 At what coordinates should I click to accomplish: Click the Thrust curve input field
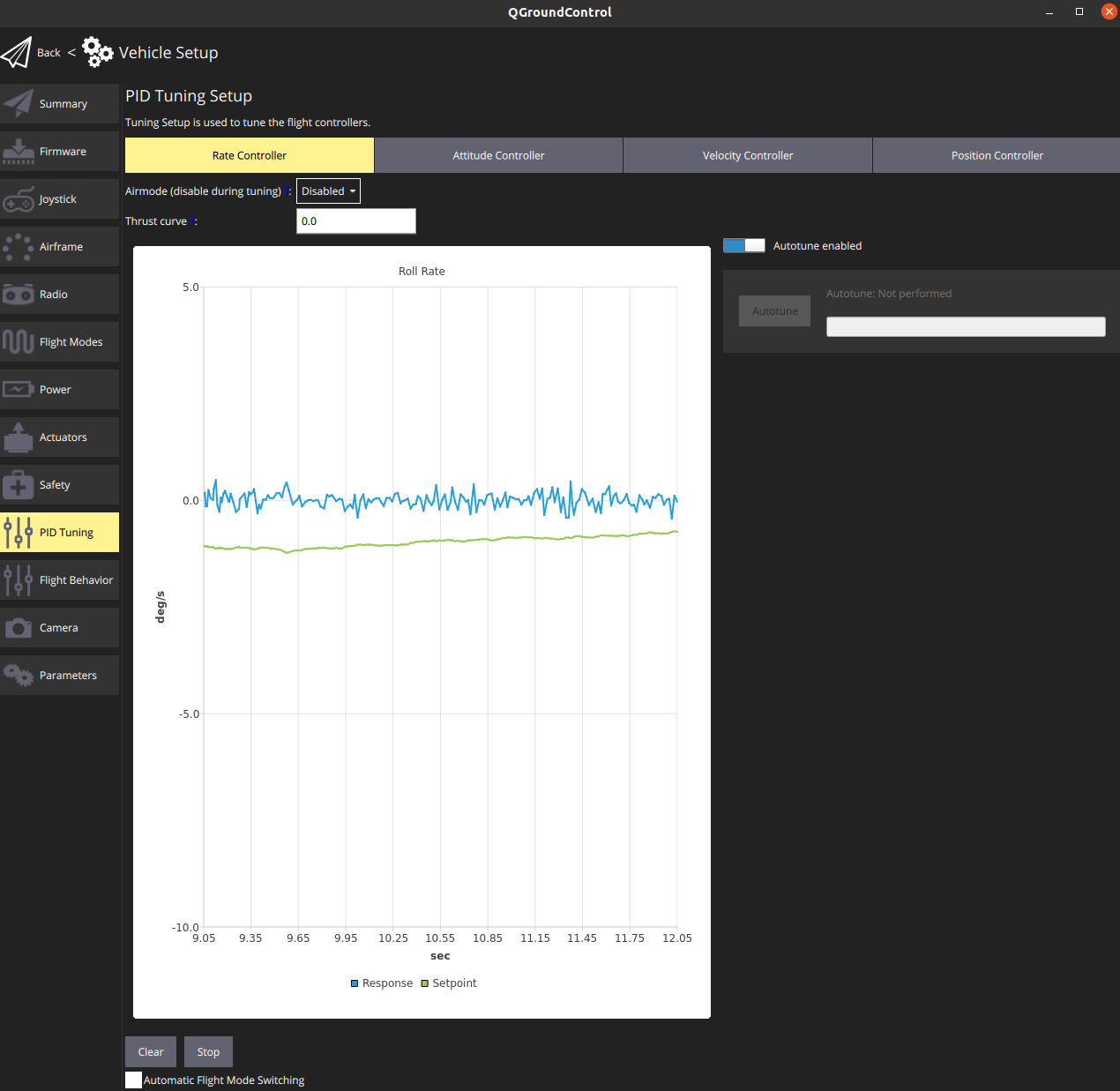pyautogui.click(x=356, y=220)
